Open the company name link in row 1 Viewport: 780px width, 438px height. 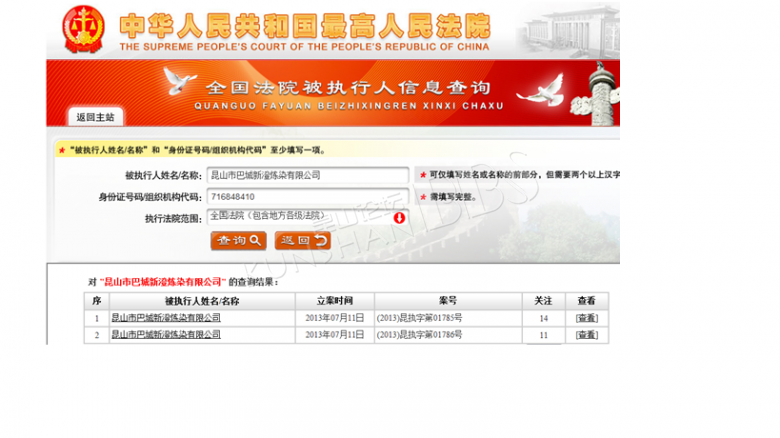click(x=165, y=318)
